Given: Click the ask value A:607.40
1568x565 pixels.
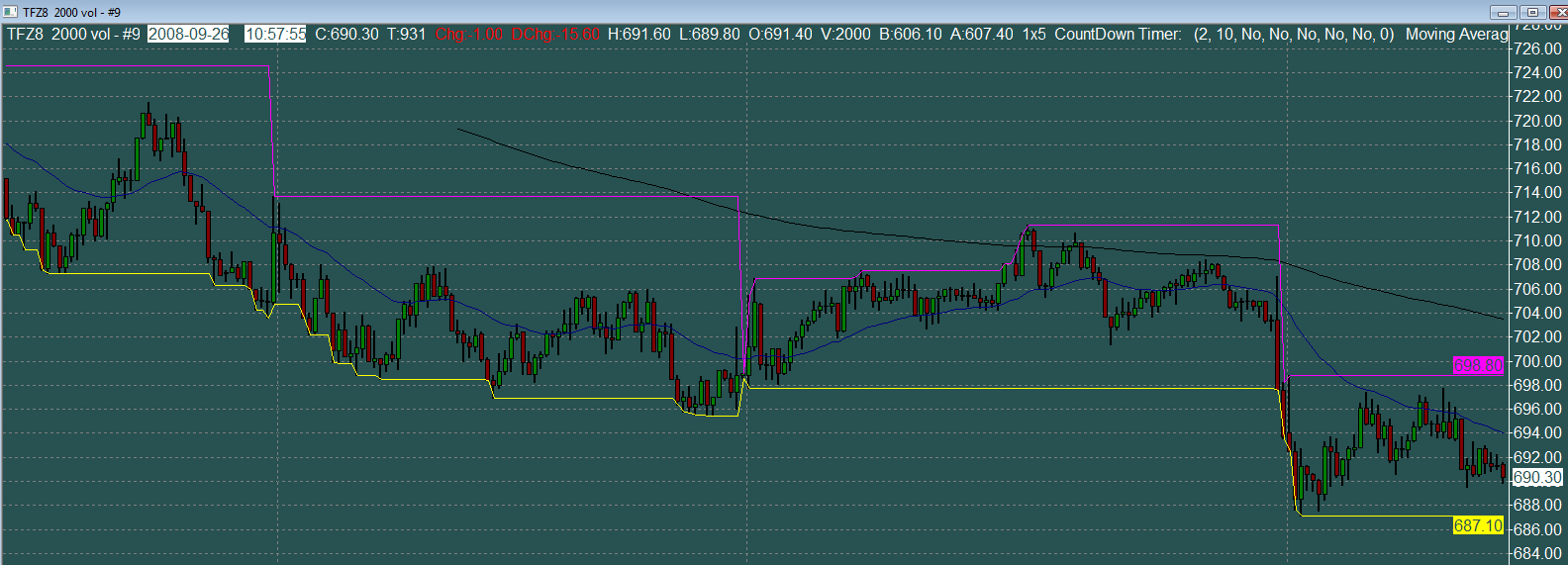Looking at the screenshot, I should click(x=982, y=34).
